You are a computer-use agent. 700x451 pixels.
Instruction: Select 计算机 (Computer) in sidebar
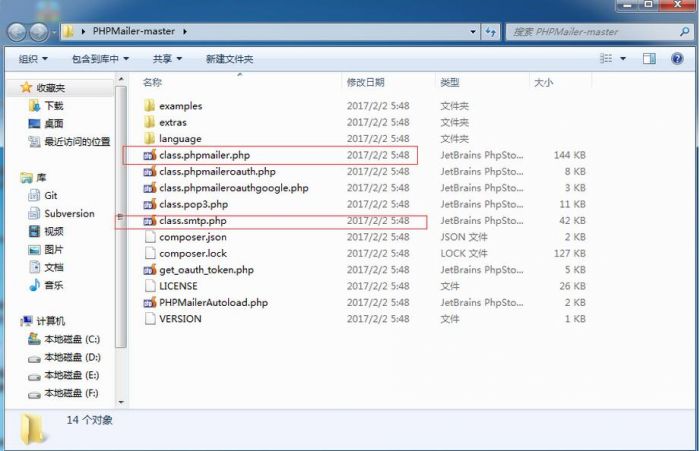43,321
